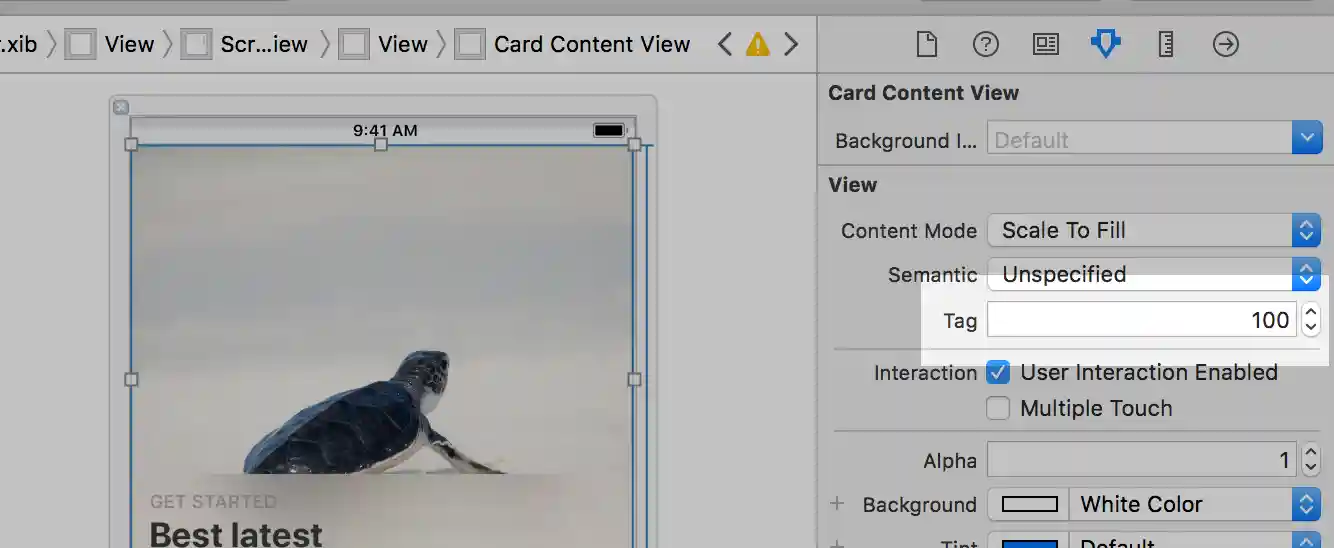Open the File inspector tab
This screenshot has height=548, width=1334.
click(x=927, y=44)
